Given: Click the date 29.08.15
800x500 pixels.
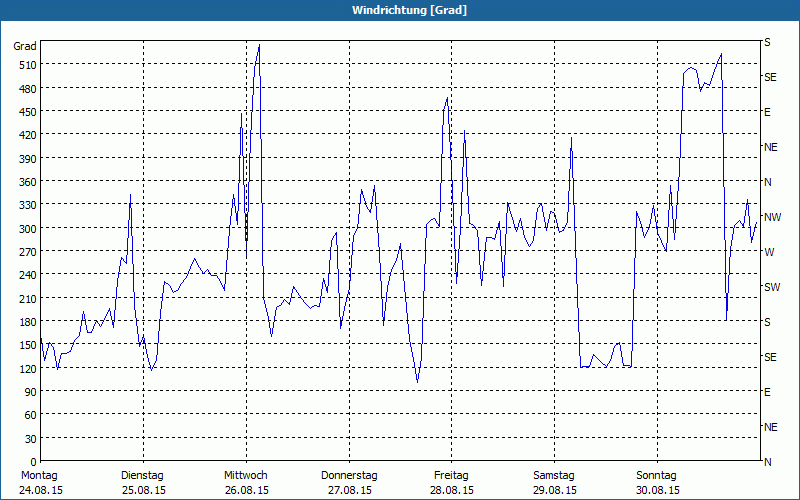Looking at the screenshot, I should pyautogui.click(x=555, y=491).
